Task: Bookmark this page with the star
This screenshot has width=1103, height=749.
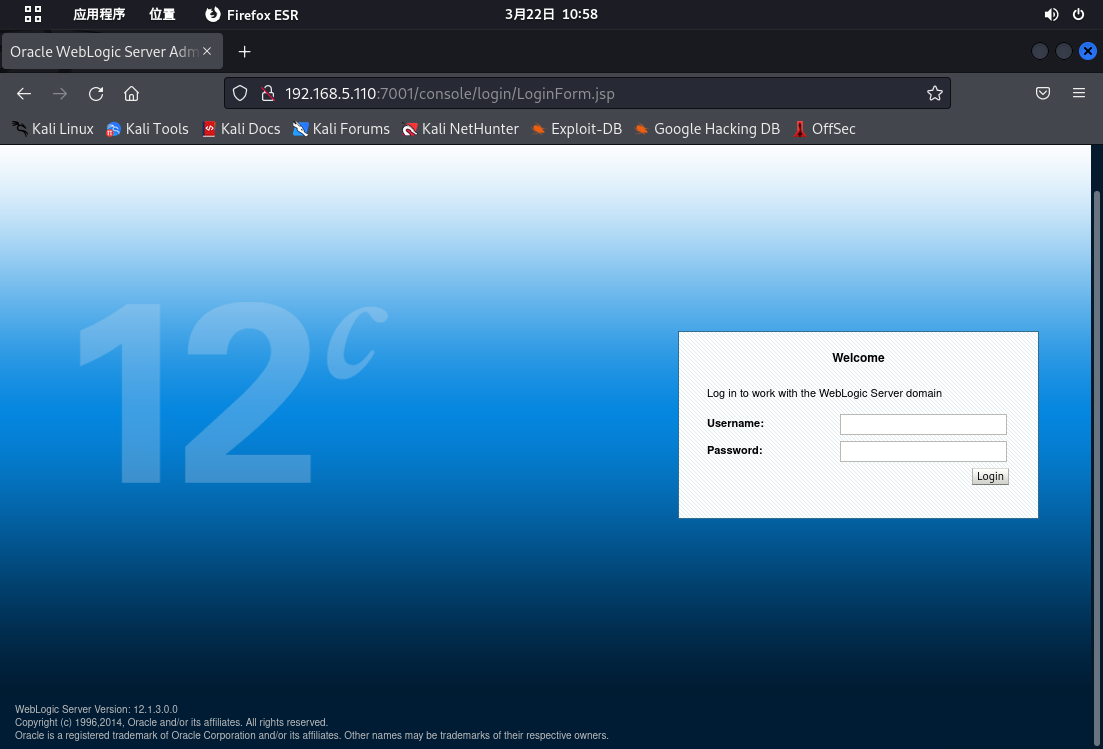Action: [934, 94]
